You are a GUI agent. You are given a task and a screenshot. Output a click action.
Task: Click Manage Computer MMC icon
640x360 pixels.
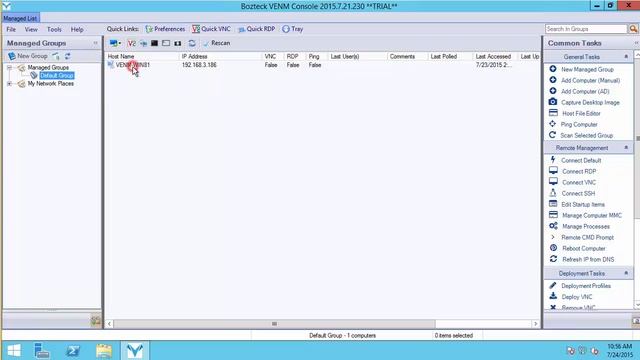click(553, 215)
